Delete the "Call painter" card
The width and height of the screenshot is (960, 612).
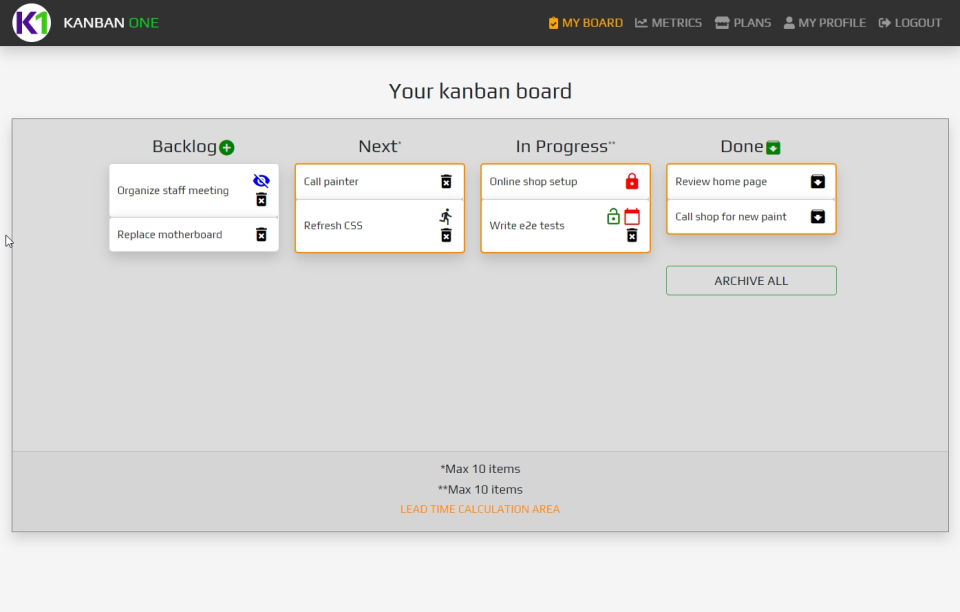(x=446, y=181)
